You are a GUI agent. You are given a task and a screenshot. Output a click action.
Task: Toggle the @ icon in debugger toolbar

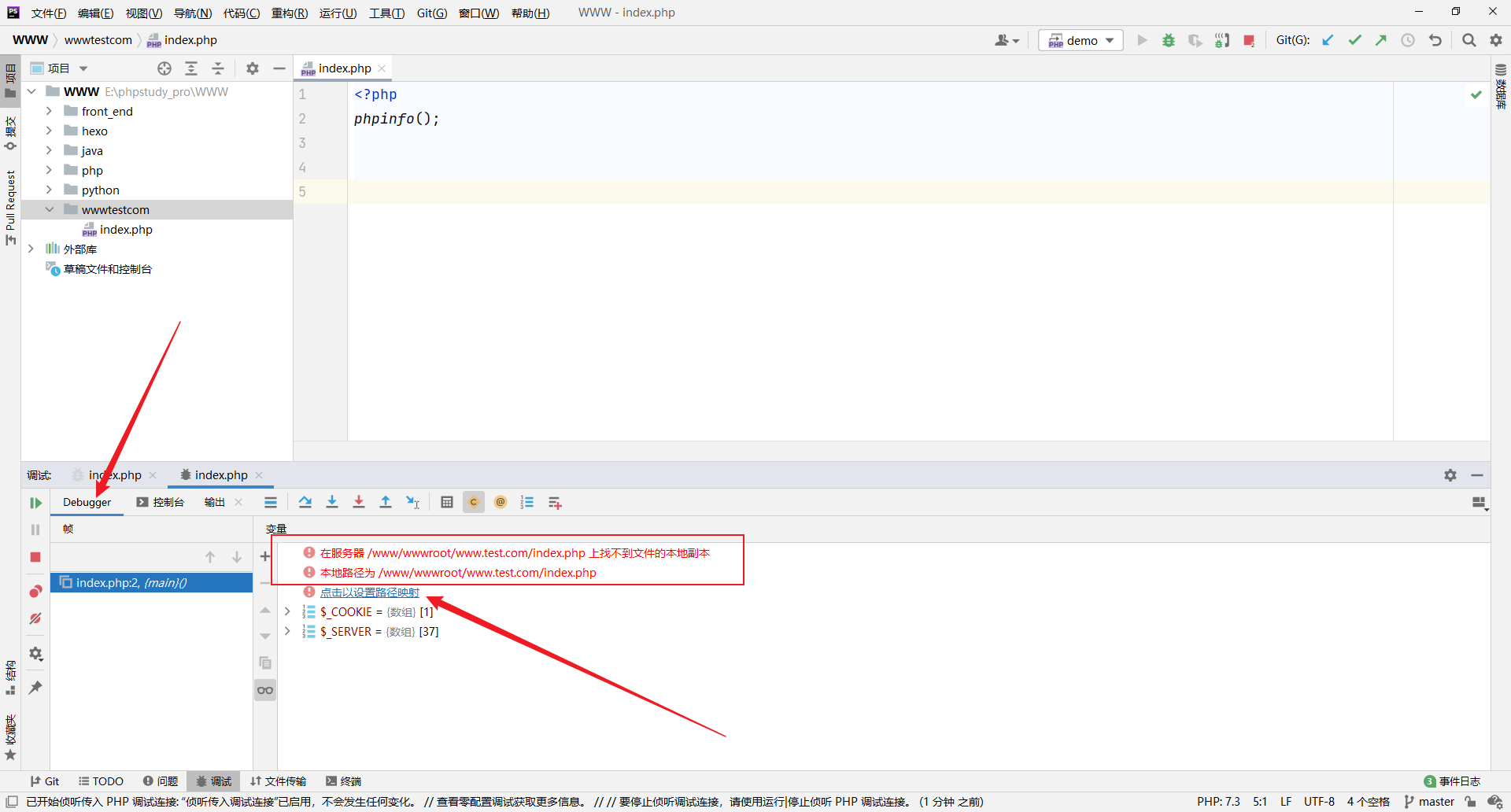click(x=501, y=502)
